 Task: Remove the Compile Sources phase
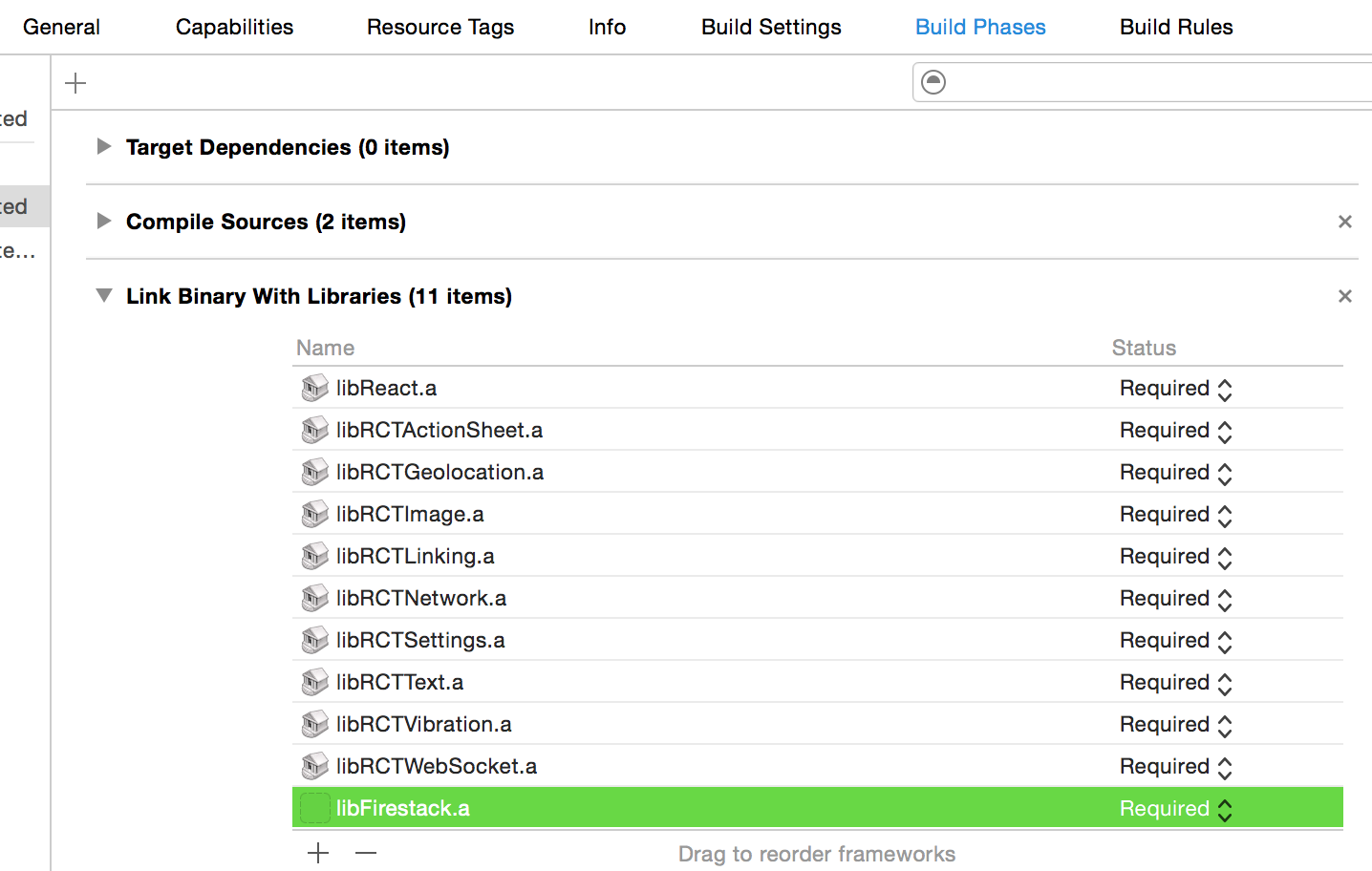pyautogui.click(x=1345, y=221)
